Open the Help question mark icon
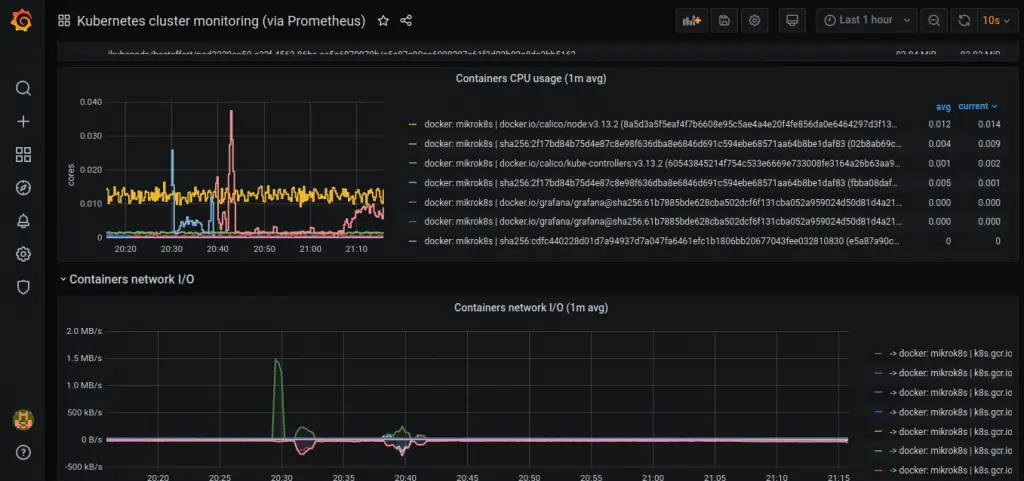Screen dimensions: 1024x481 (x=23, y=452)
